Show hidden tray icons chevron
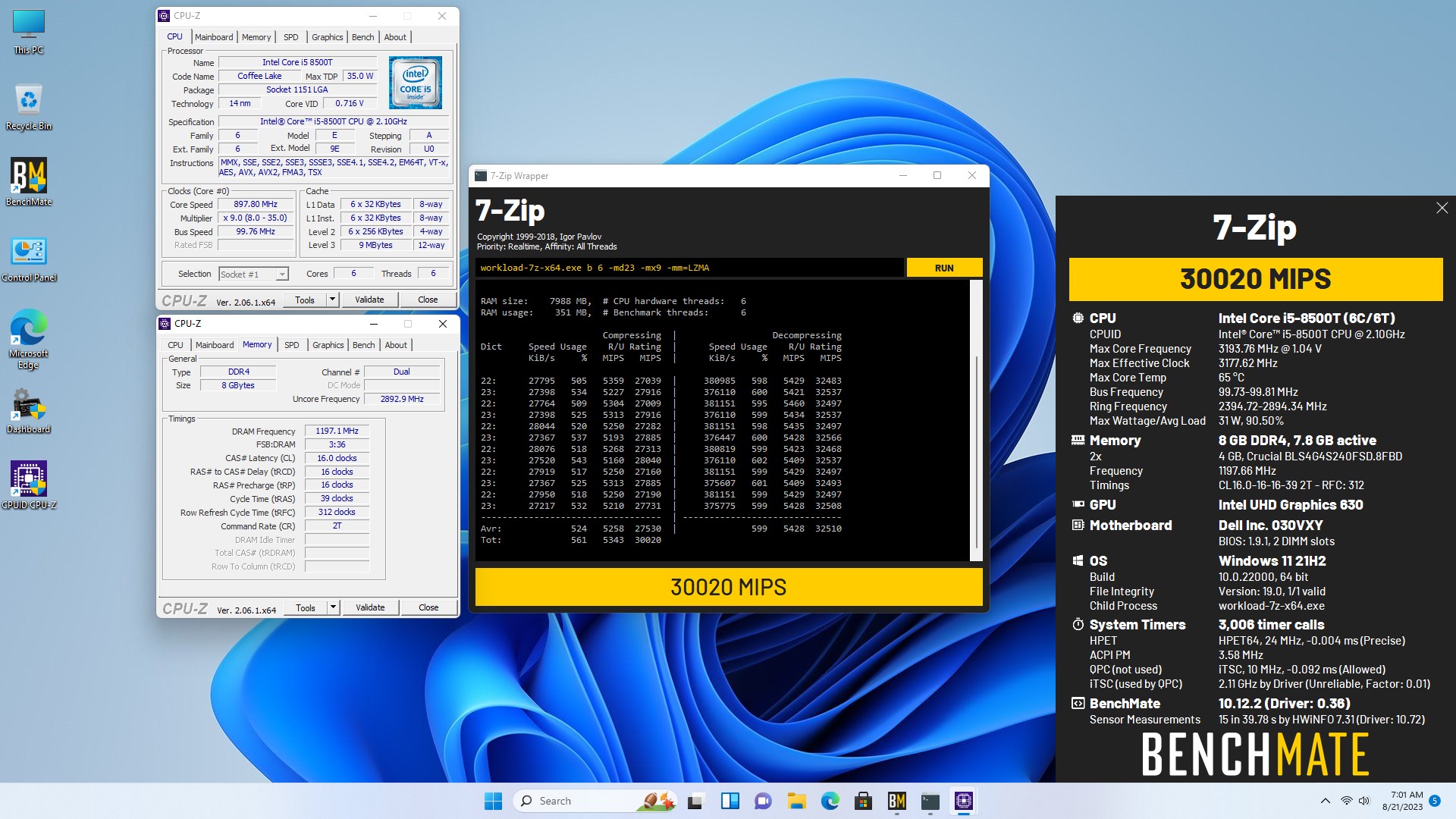 pos(1325,801)
